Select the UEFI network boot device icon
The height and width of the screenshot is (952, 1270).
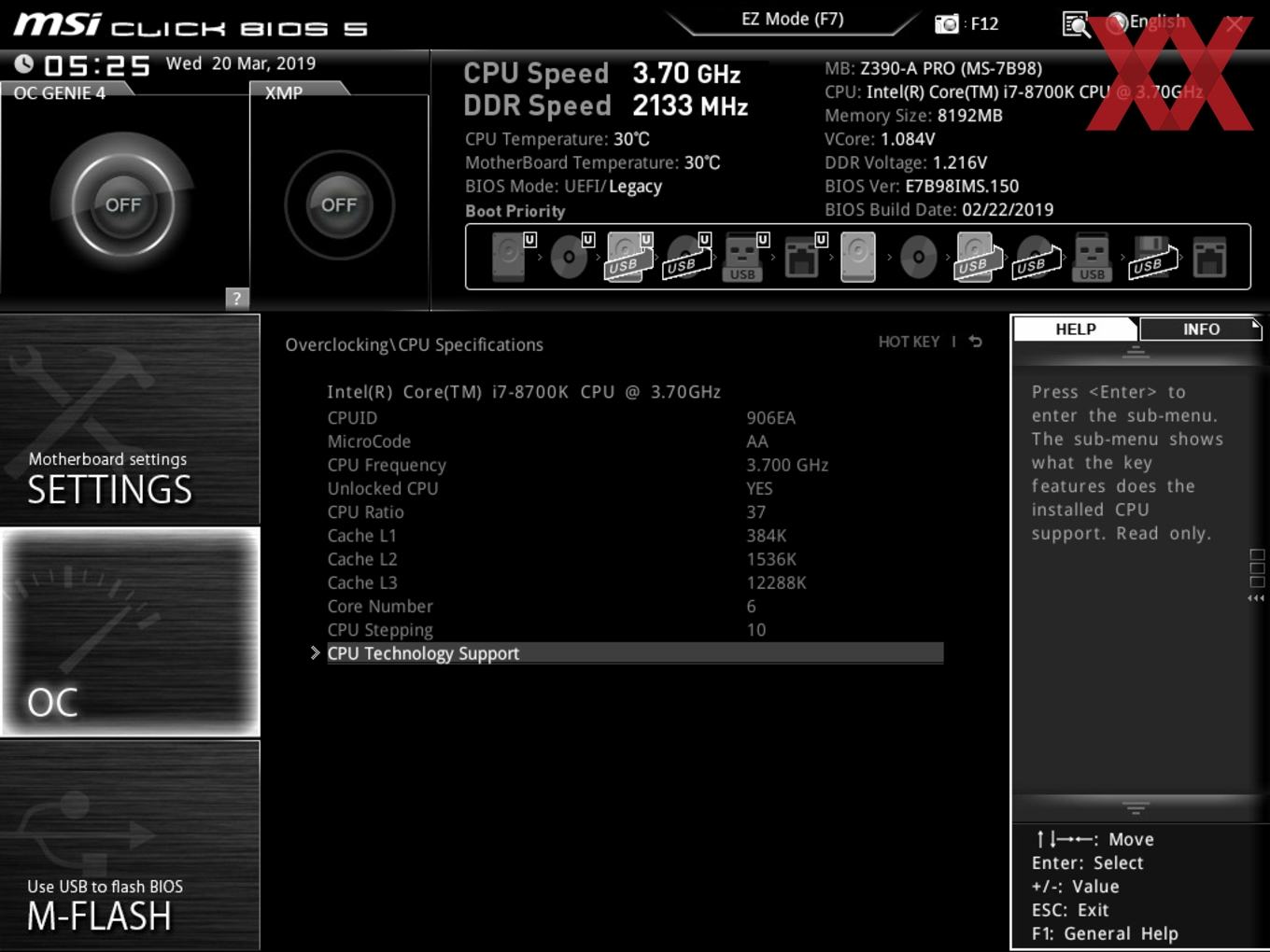pyautogui.click(x=804, y=257)
